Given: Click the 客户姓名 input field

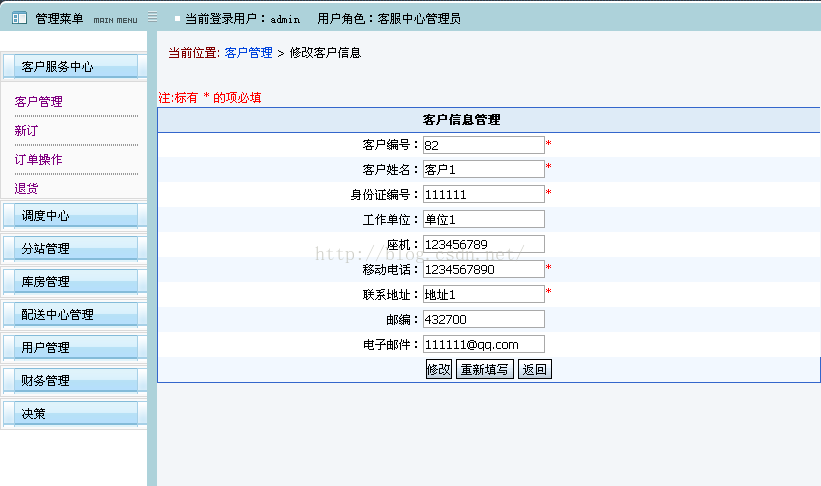Looking at the screenshot, I should 484,170.
